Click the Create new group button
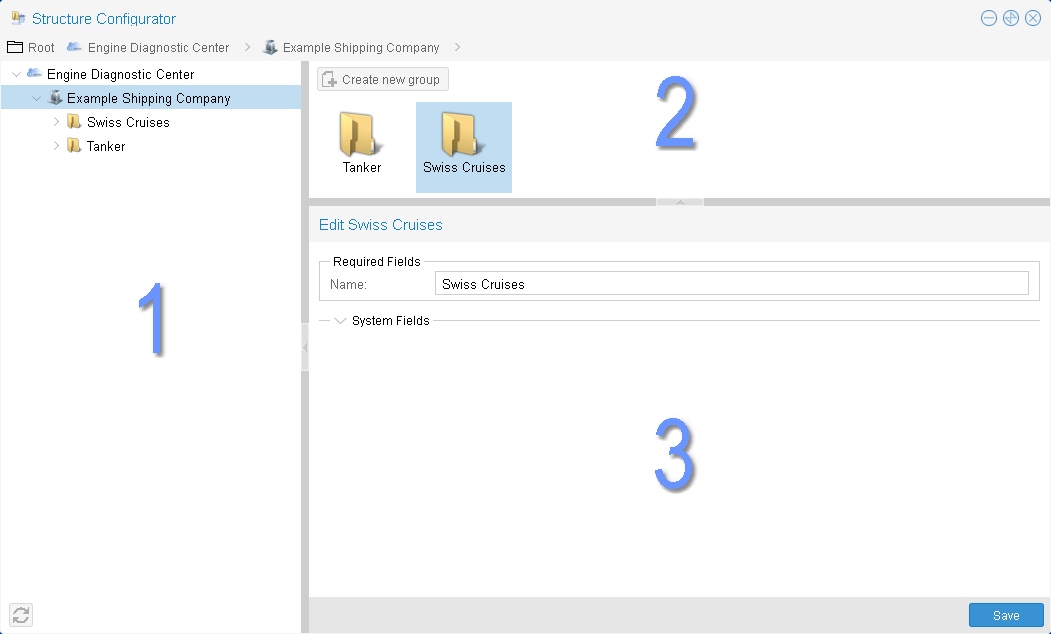The width and height of the screenshot is (1051, 634). (383, 79)
